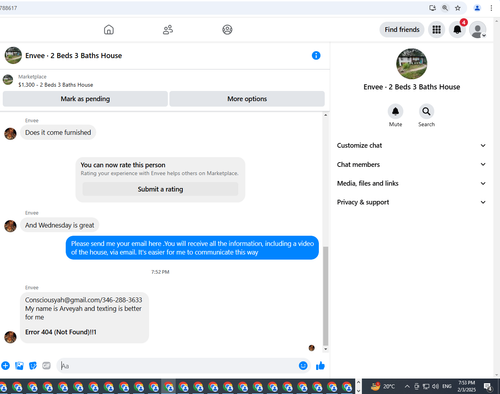Screen dimensions: 500x394
Task: Choose a sticker with the sticker icon
Action: point(33,366)
